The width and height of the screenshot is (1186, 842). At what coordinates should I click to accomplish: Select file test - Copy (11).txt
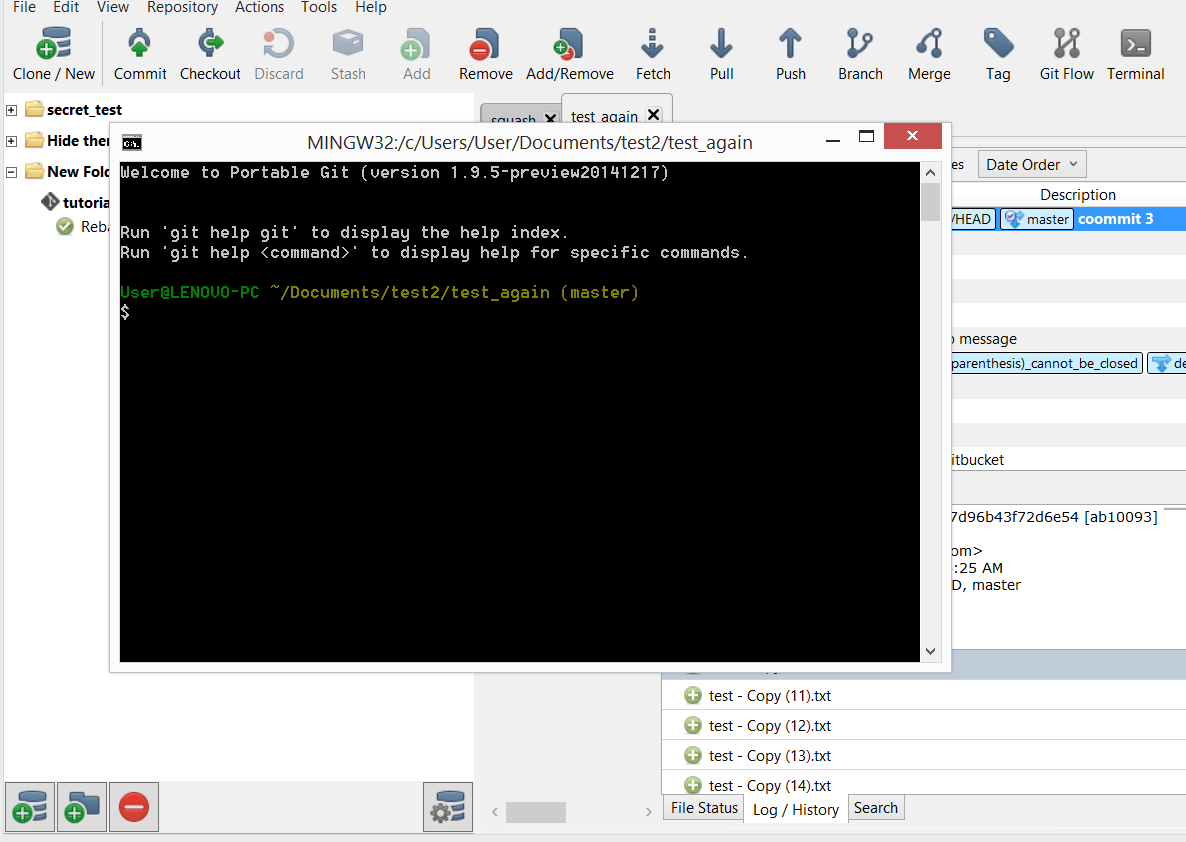pyautogui.click(x=769, y=695)
